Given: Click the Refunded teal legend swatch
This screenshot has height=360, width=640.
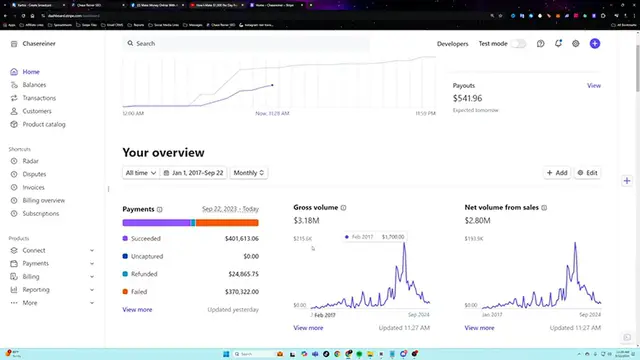Looking at the screenshot, I should pos(125,274).
